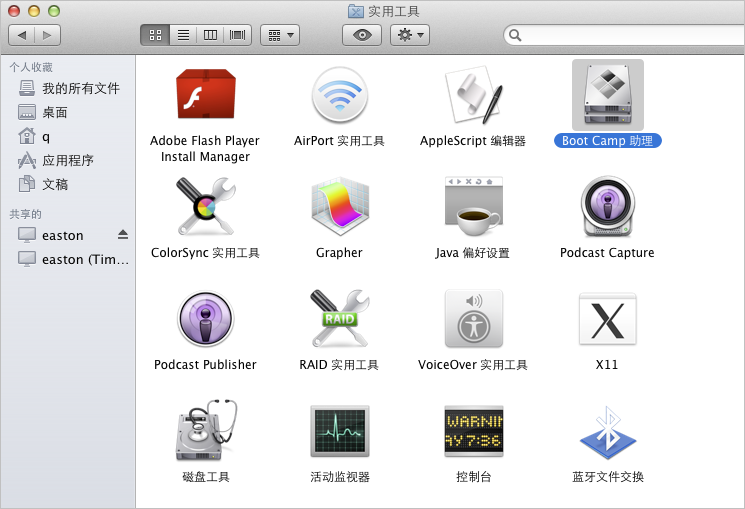
Task: Open home folder q in sidebar
Action: click(x=68, y=137)
